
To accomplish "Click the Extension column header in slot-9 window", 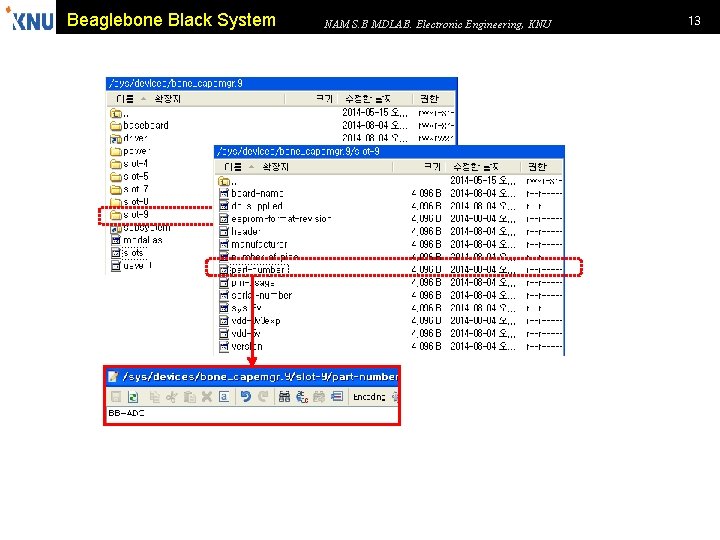I will [276, 167].
